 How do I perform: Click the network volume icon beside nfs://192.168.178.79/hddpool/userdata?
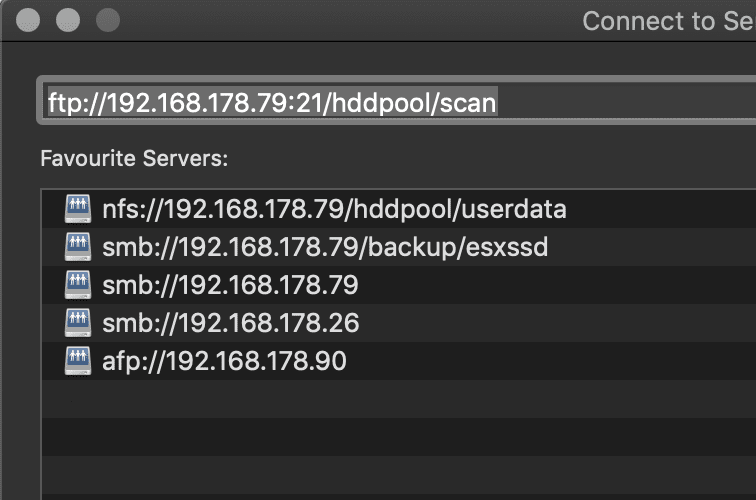coord(78,209)
